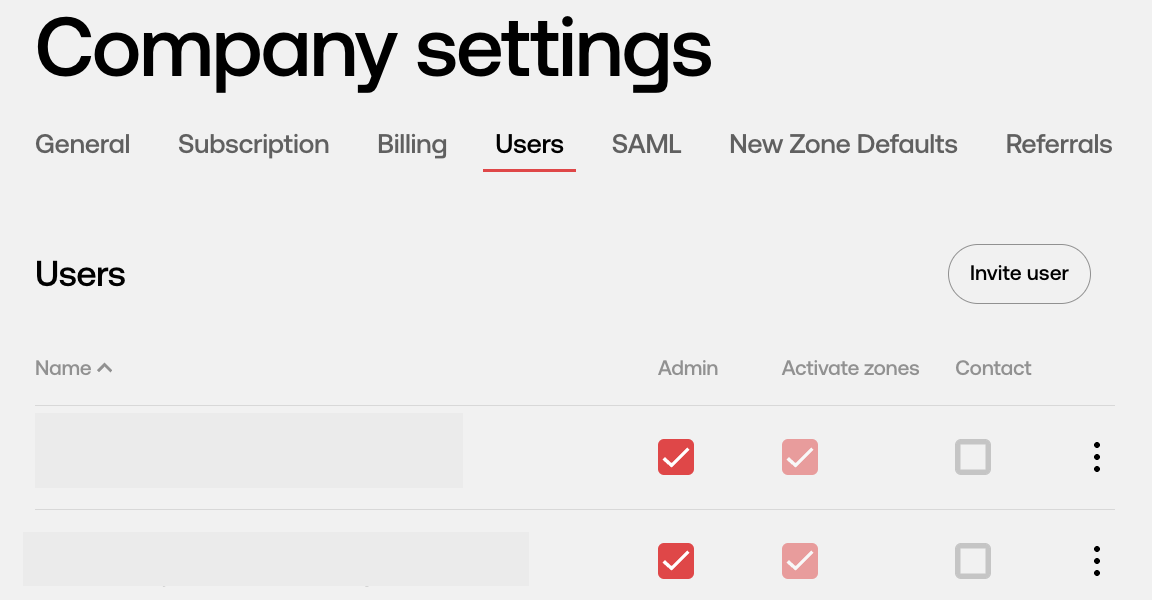
Task: Open the first user's three-dot options menu
Action: [x=1096, y=457]
